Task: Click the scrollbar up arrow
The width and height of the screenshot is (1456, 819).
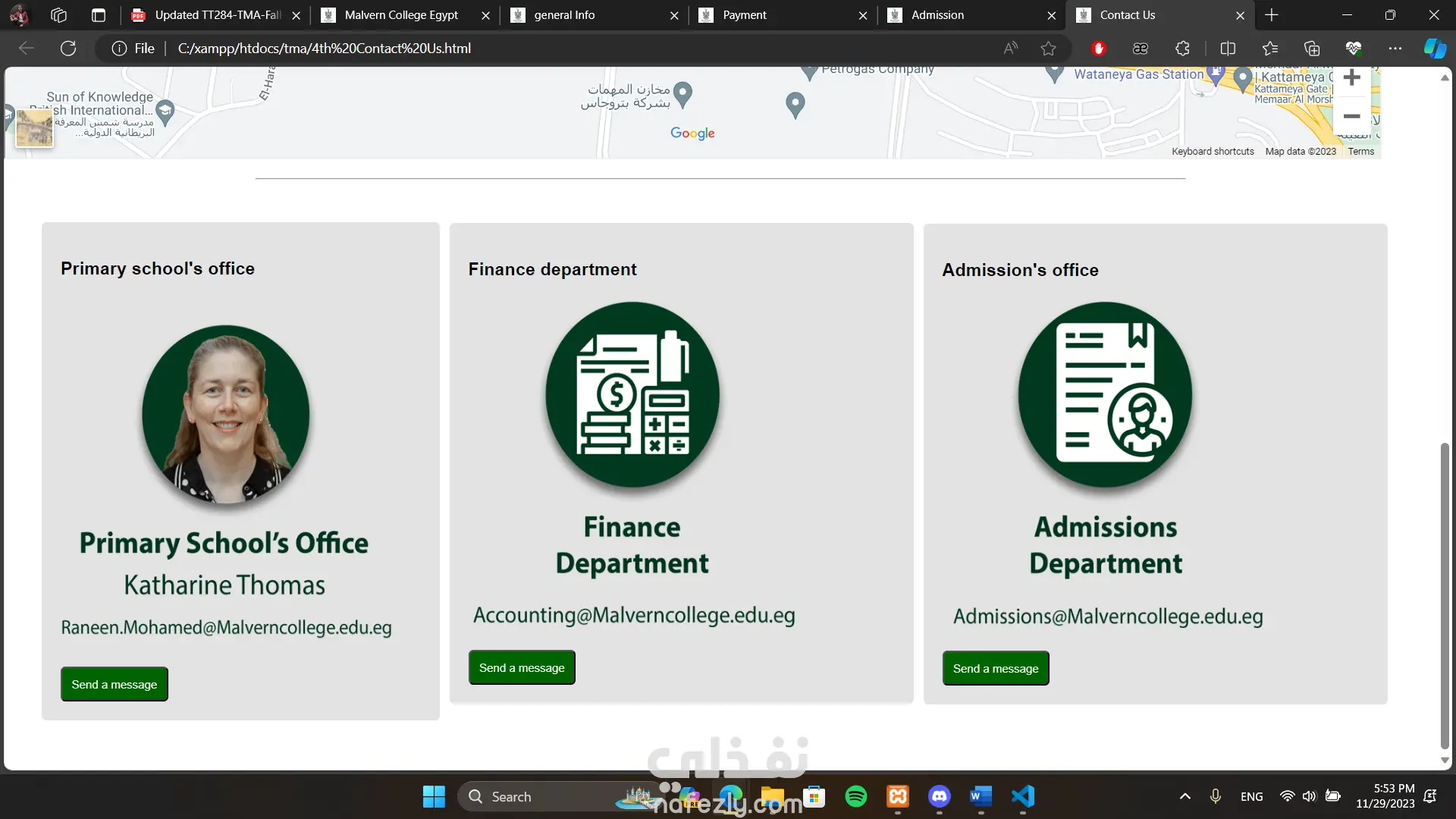Action: coord(1445,77)
